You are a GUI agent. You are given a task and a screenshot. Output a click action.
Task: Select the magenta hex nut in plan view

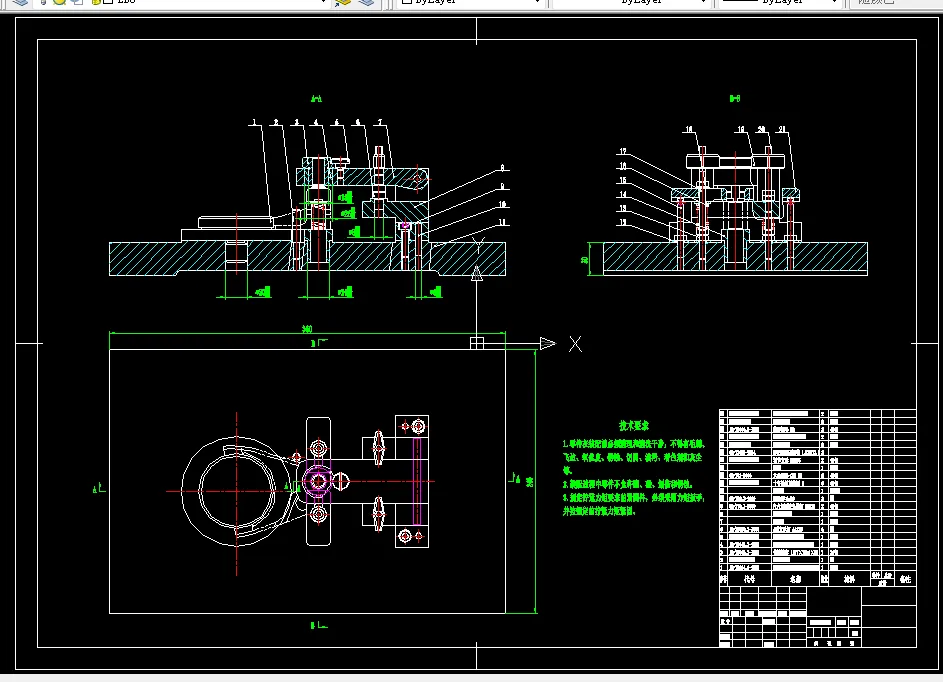pyautogui.click(x=317, y=481)
